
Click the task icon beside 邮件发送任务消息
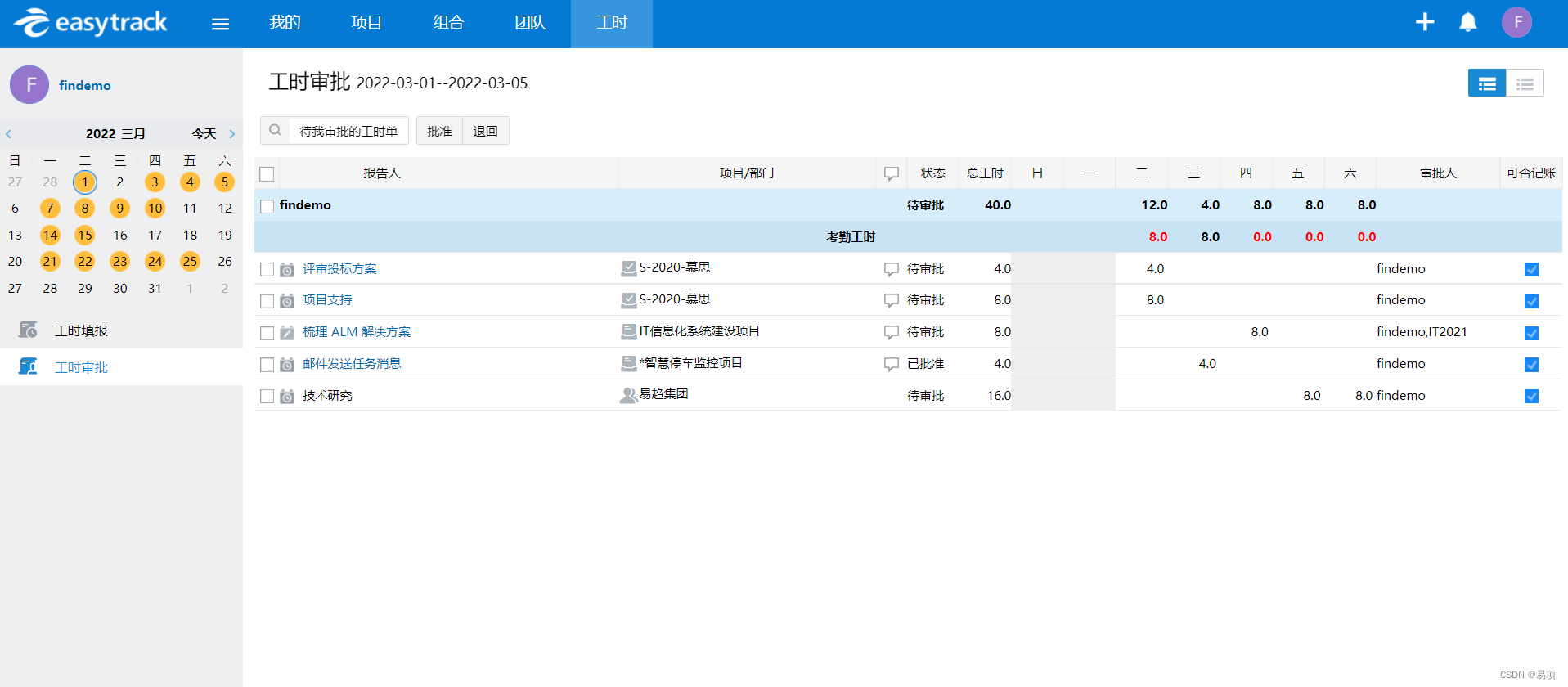click(x=287, y=364)
